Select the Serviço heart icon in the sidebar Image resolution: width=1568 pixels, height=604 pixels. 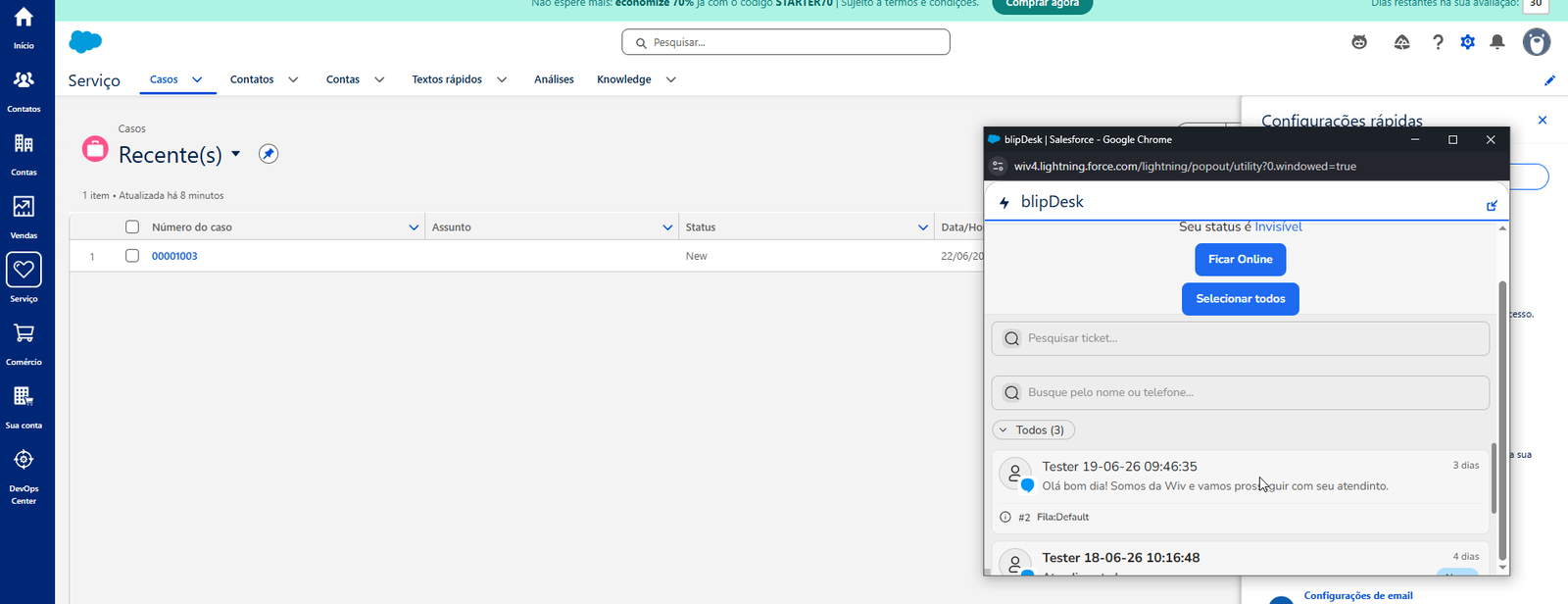pos(24,270)
